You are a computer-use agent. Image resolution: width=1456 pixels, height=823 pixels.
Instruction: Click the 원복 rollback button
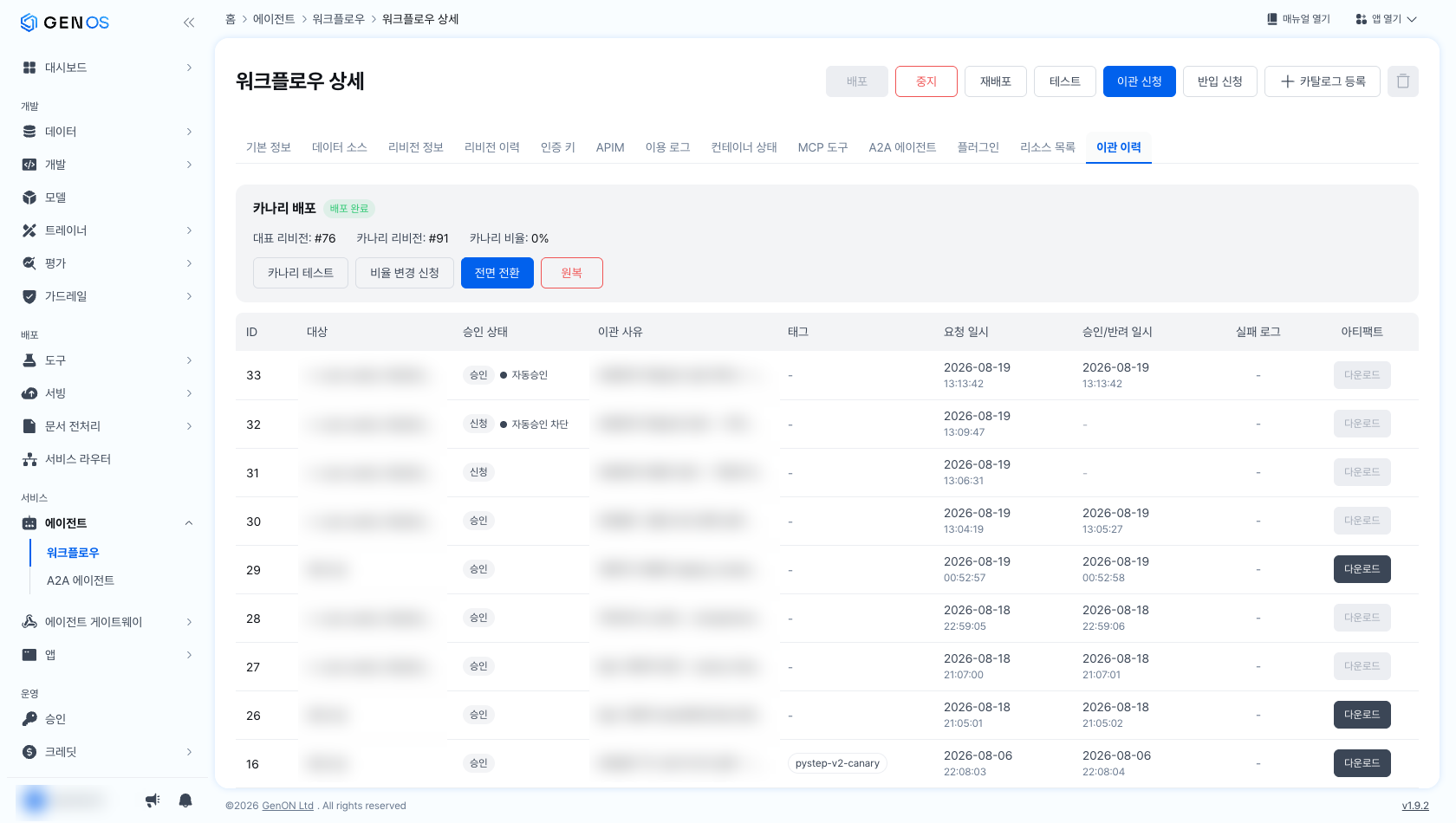tap(572, 273)
